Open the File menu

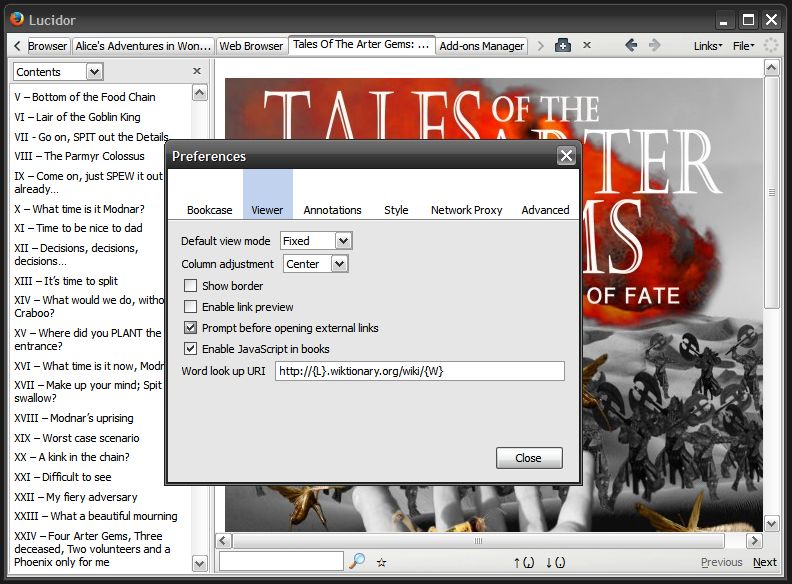coord(744,46)
